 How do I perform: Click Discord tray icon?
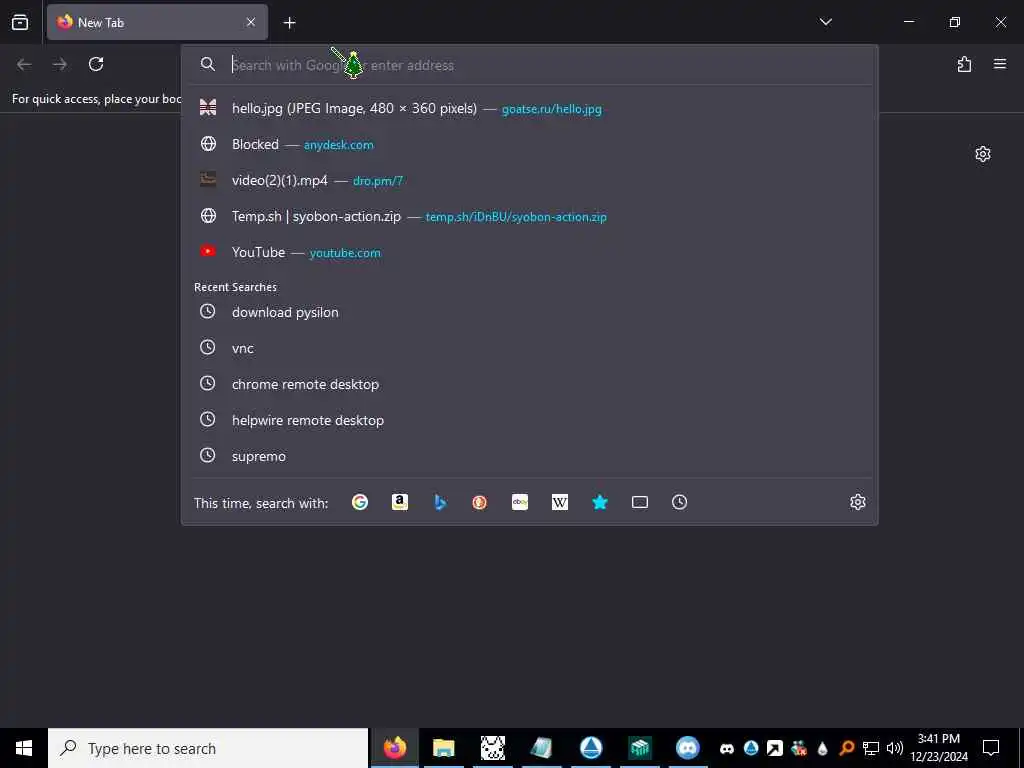[727, 748]
